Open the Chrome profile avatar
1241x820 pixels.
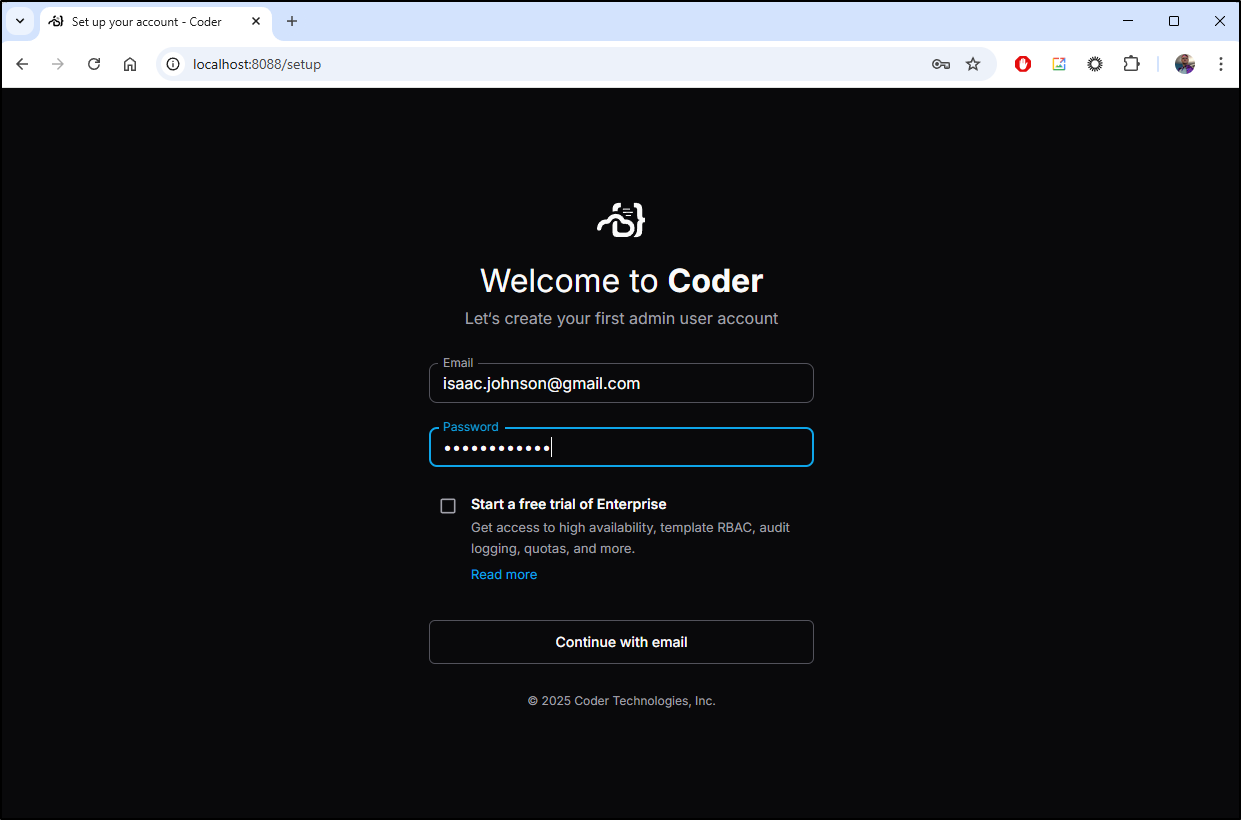[x=1185, y=64]
